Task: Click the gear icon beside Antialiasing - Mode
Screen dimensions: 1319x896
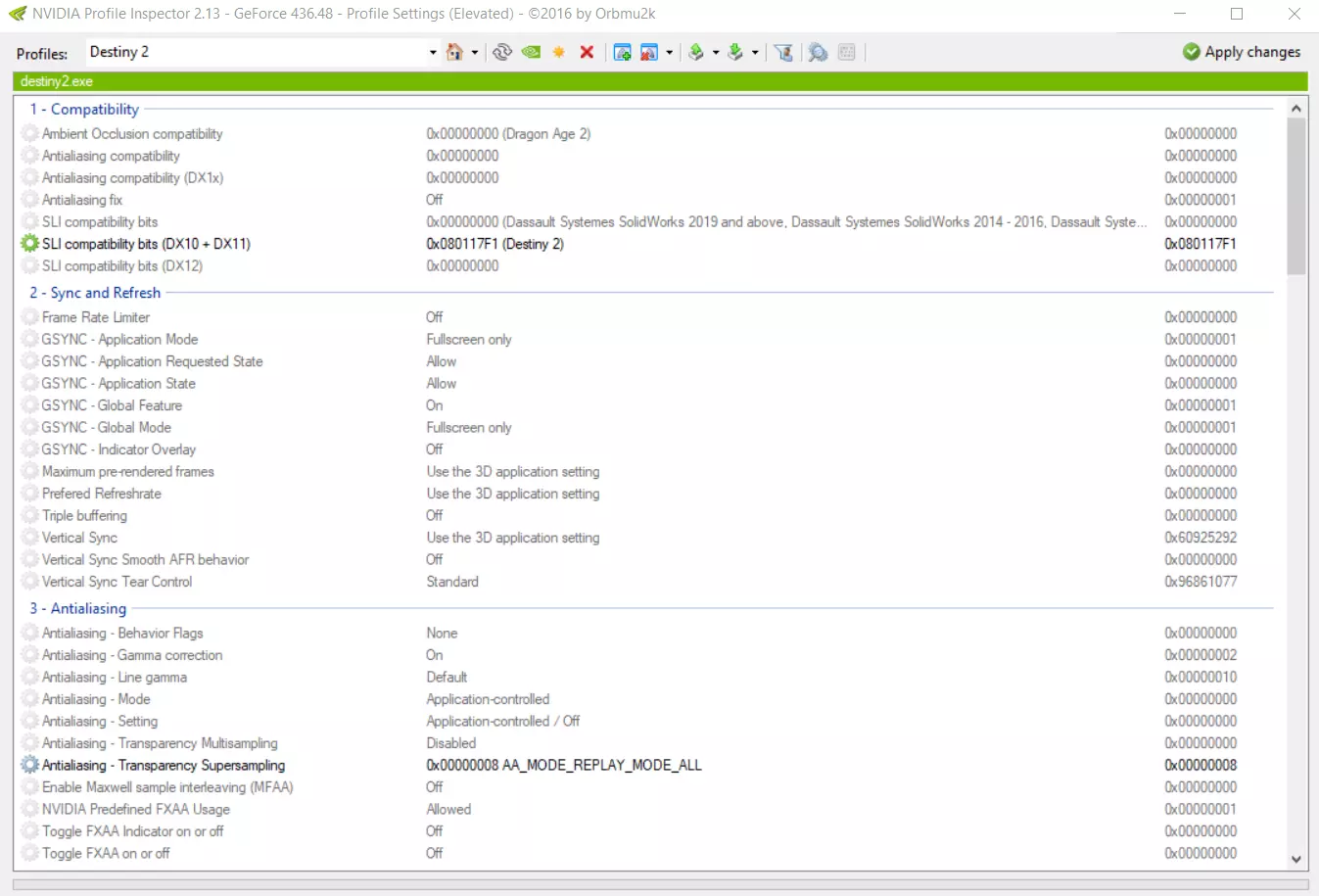Action: (30, 699)
